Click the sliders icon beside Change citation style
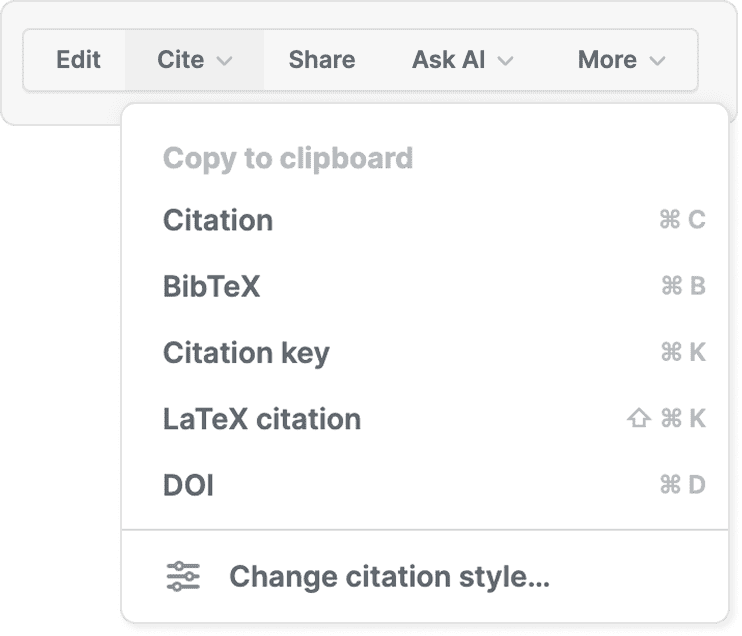 coord(183,577)
